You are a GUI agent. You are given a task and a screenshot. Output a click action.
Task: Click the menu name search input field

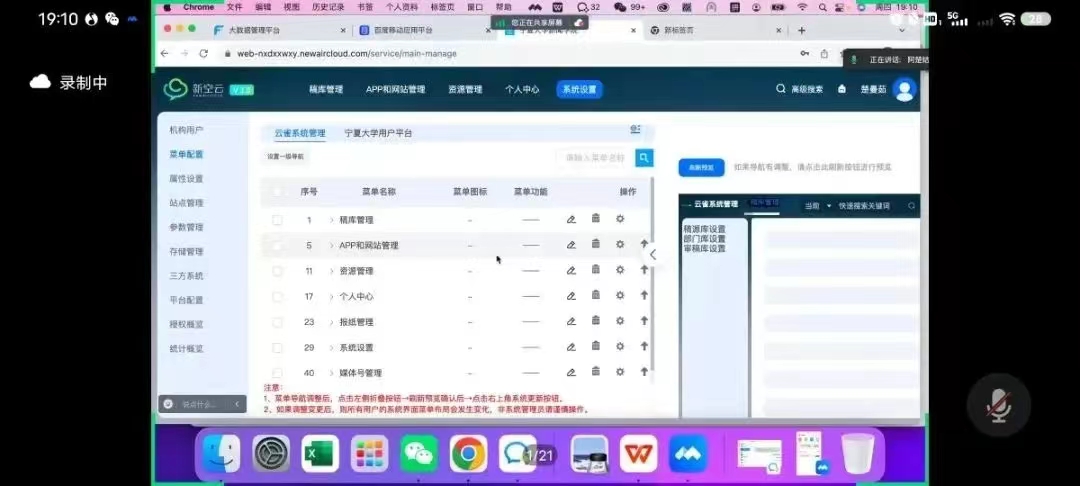point(595,157)
